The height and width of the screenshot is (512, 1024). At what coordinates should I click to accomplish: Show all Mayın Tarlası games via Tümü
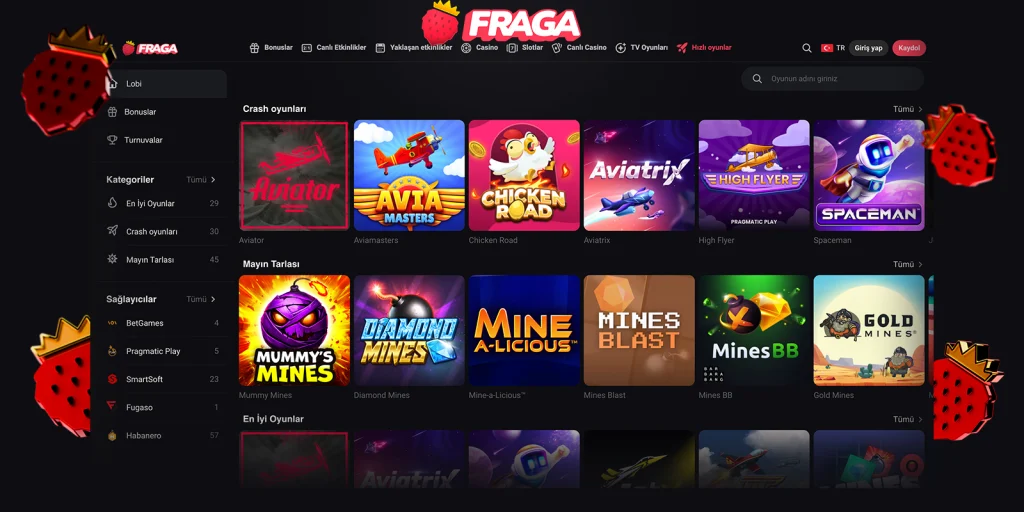pyautogui.click(x=908, y=264)
